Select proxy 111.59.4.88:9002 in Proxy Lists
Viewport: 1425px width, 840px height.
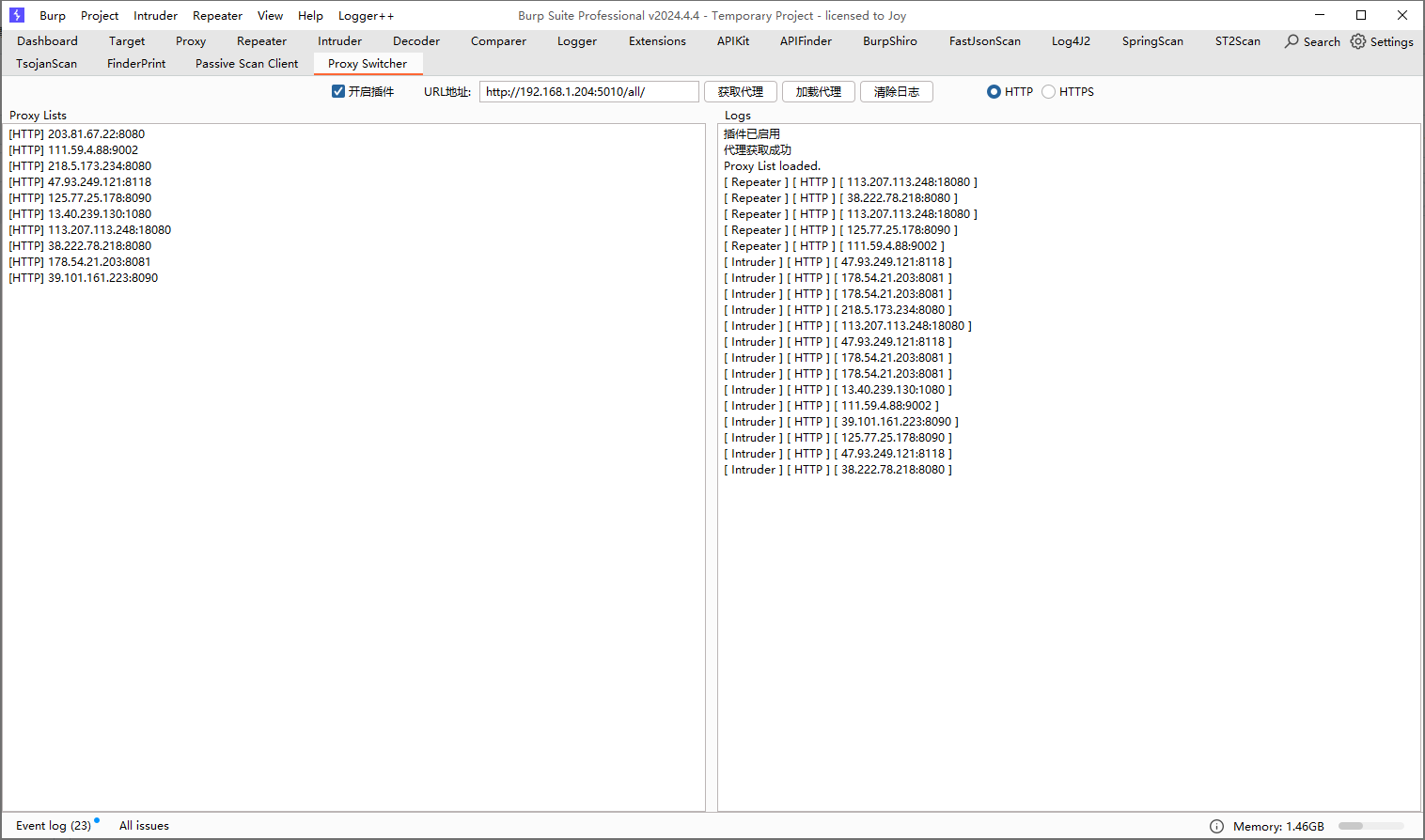73,150
